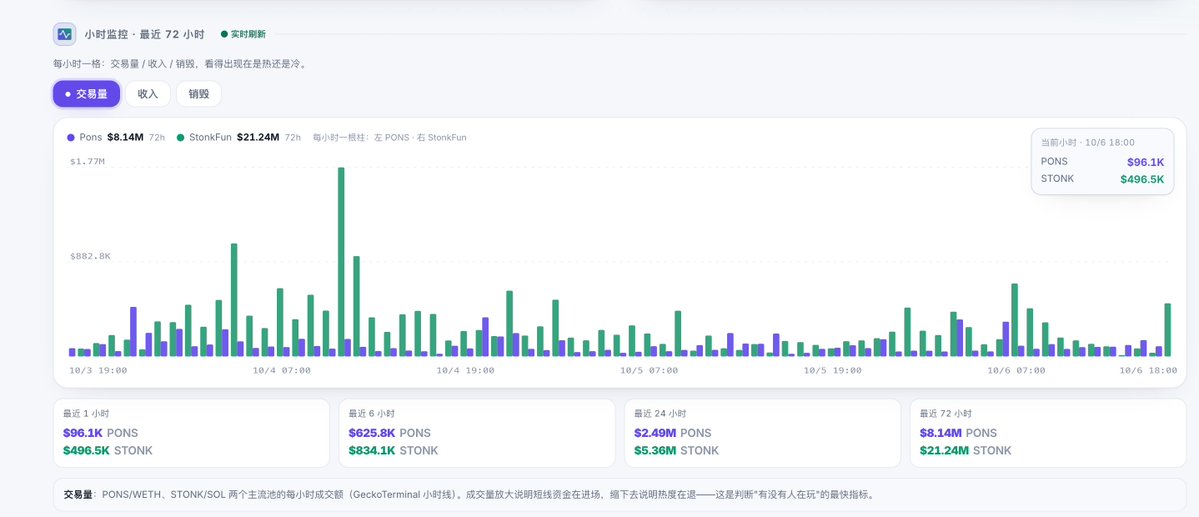Click the 10/3 19:00 axis label

click(98, 370)
